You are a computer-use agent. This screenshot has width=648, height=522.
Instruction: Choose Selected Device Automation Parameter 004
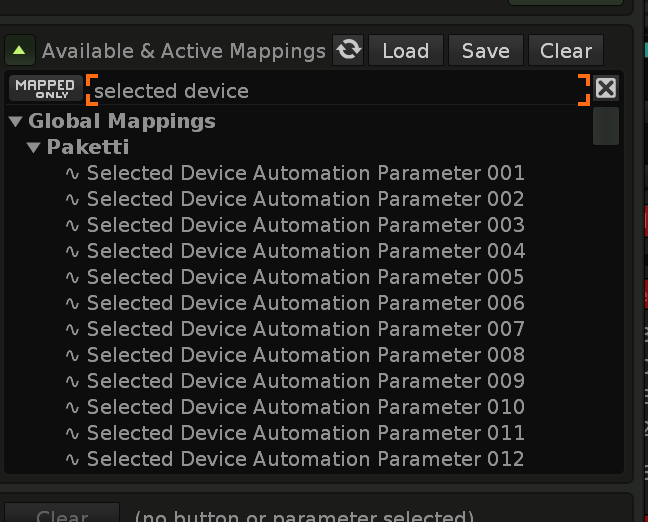coord(305,251)
